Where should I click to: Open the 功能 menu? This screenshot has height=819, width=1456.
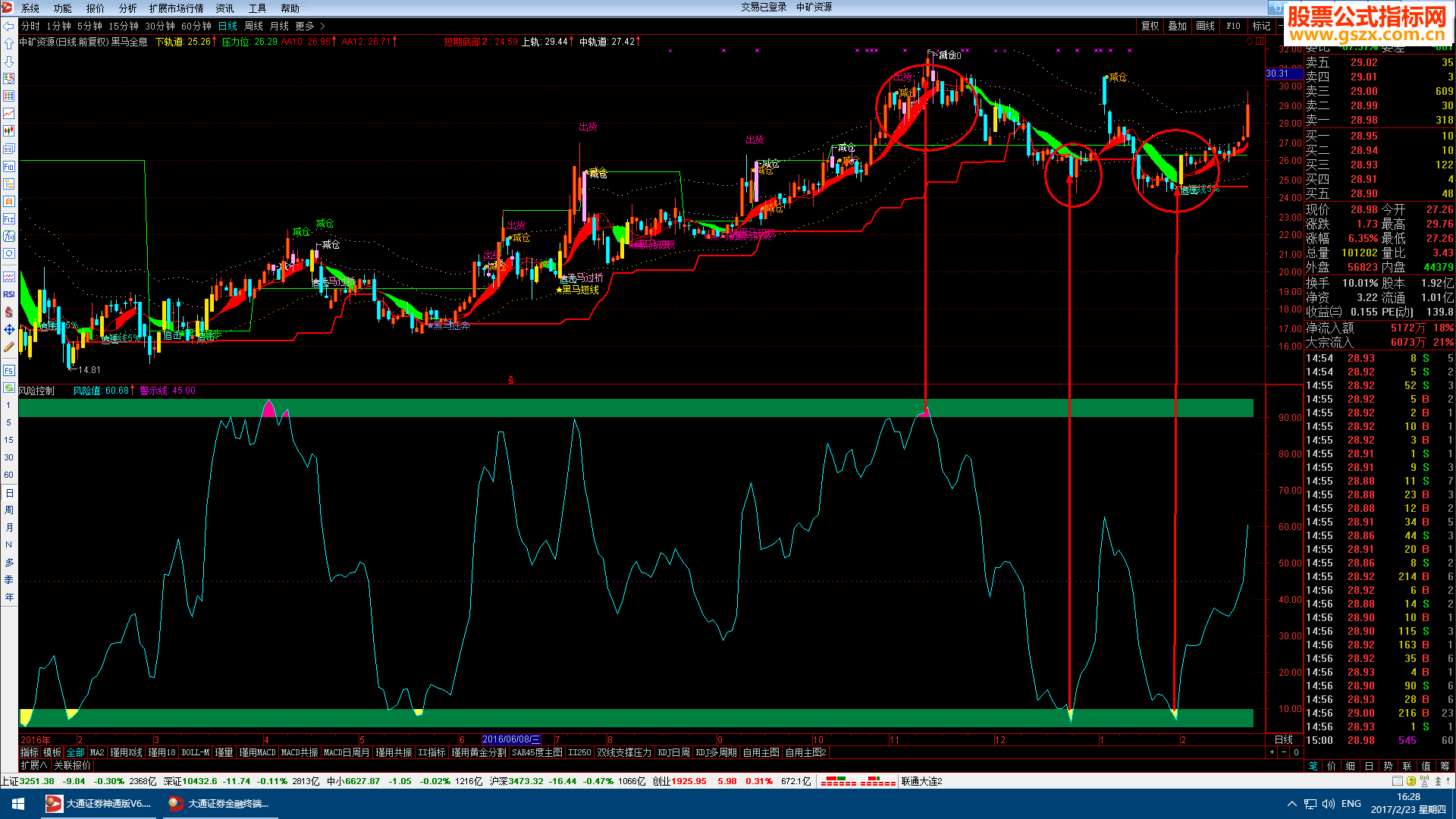point(63,8)
